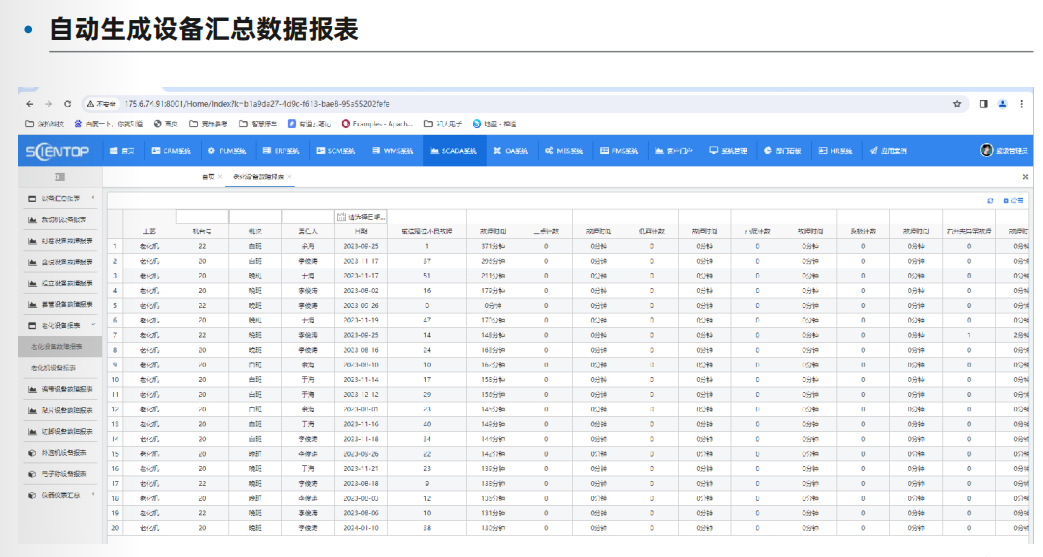Open the ERP system in the navbar
The image size is (1043, 557).
(x=282, y=151)
